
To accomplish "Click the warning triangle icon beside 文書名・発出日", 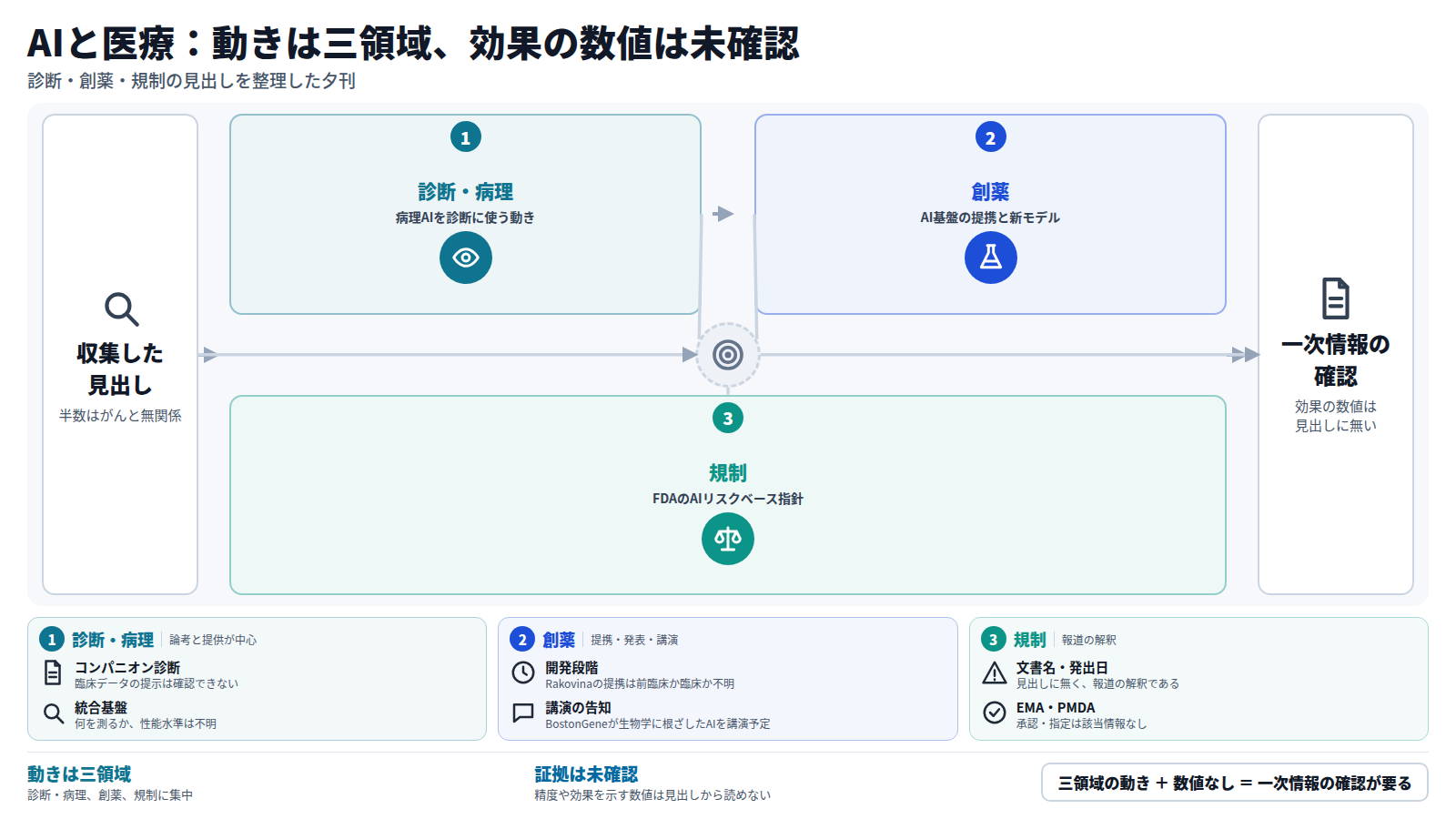I will coord(995,672).
